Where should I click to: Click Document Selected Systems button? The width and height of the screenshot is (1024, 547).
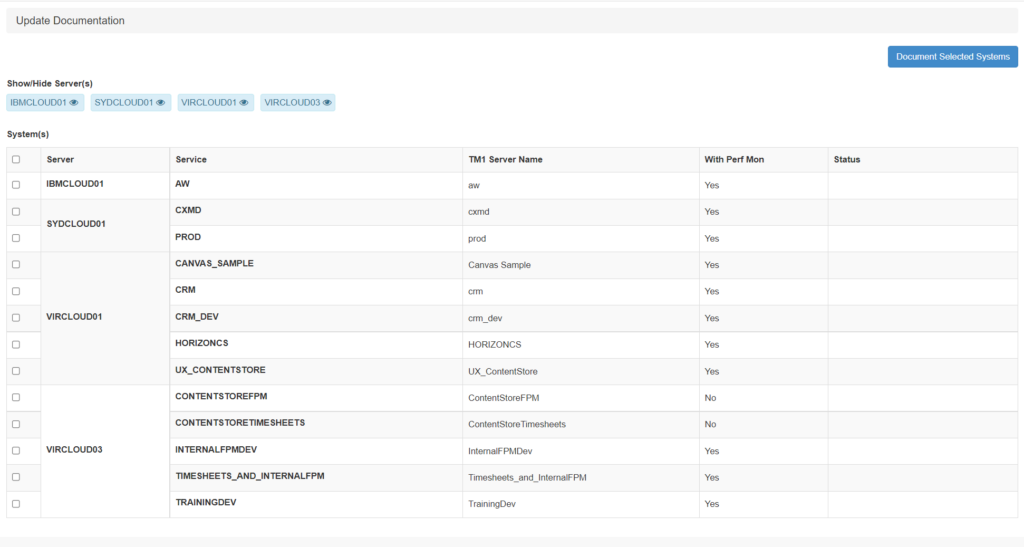pos(952,57)
